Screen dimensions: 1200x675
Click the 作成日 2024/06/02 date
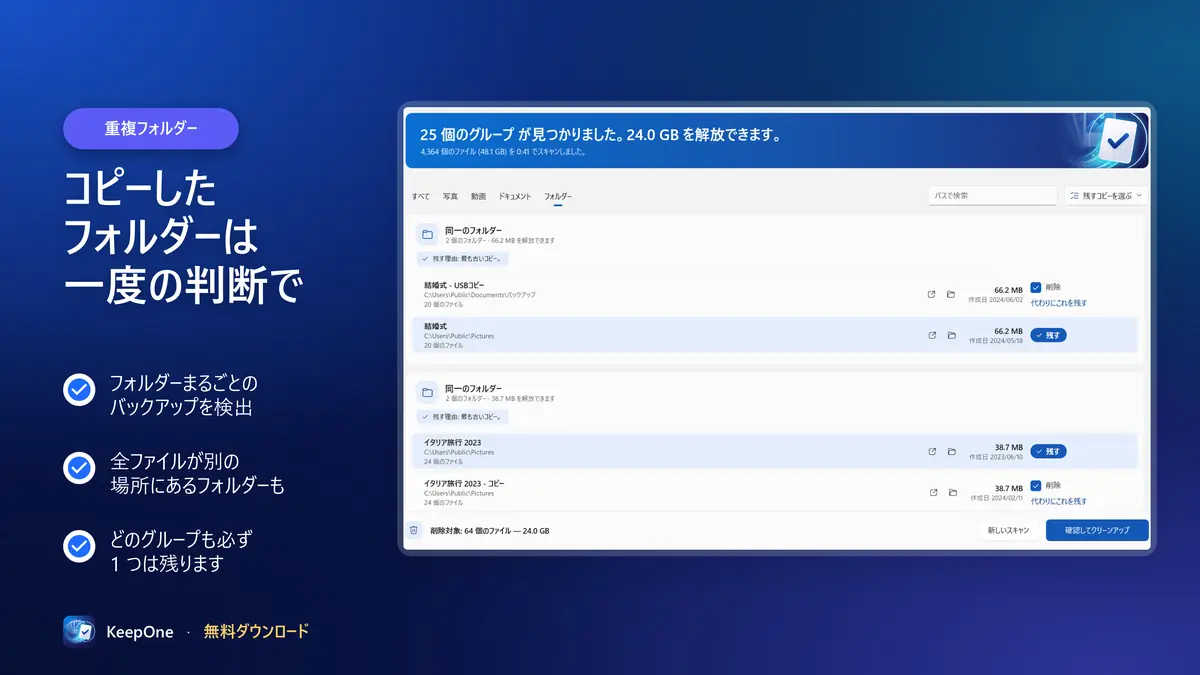tap(996, 299)
